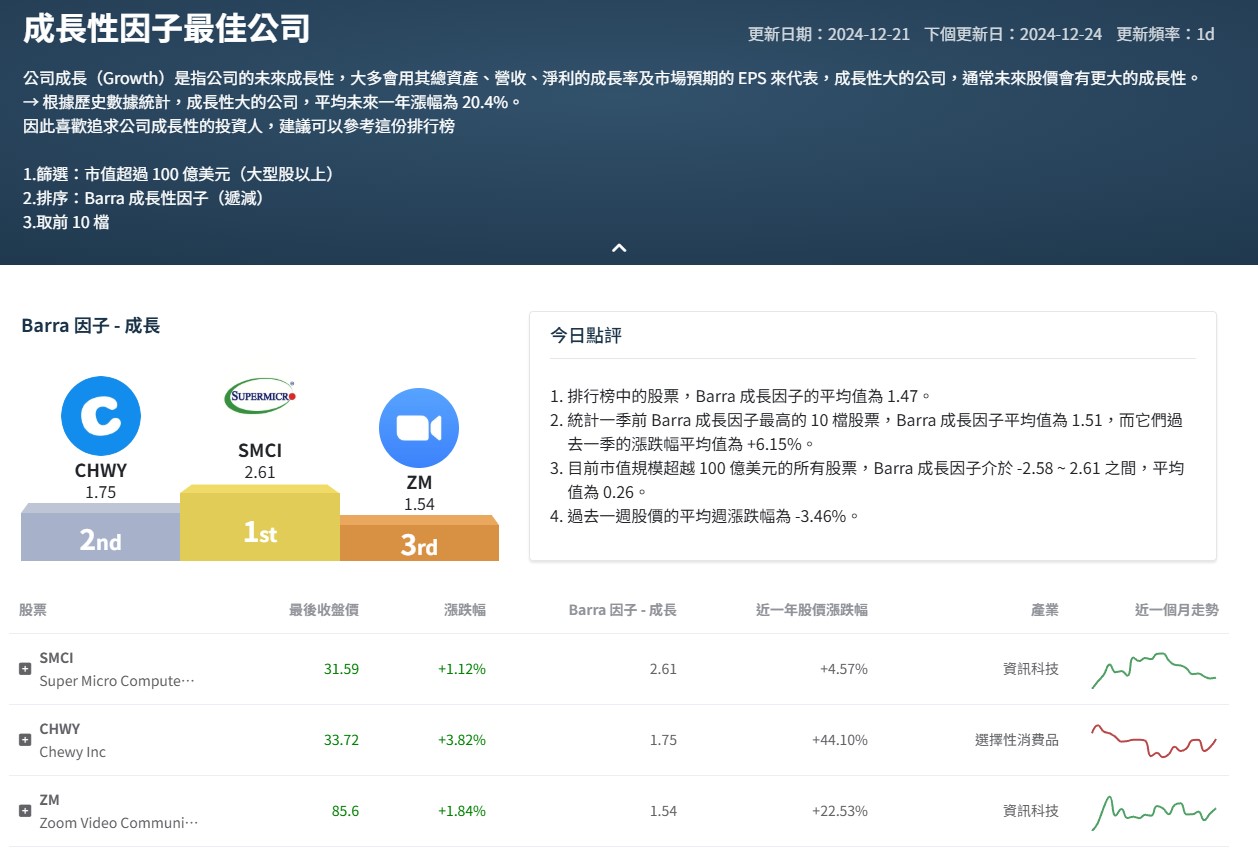Collapse the page description with the chevron
The width and height of the screenshot is (1258, 852).
point(619,247)
